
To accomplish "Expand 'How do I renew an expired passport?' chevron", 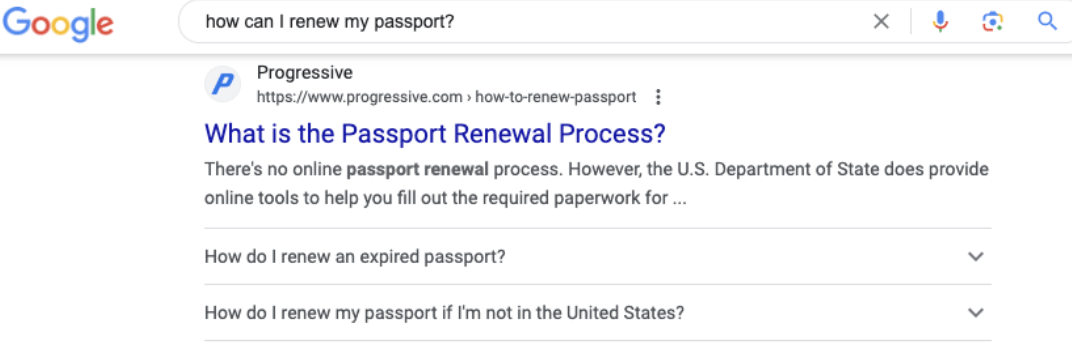I will pyautogui.click(x=976, y=257).
